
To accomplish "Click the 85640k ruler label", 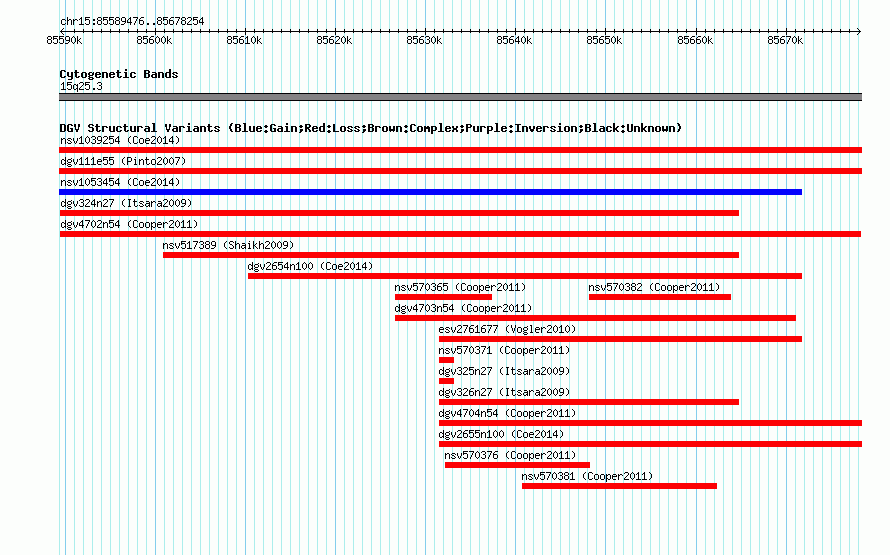I will (514, 40).
